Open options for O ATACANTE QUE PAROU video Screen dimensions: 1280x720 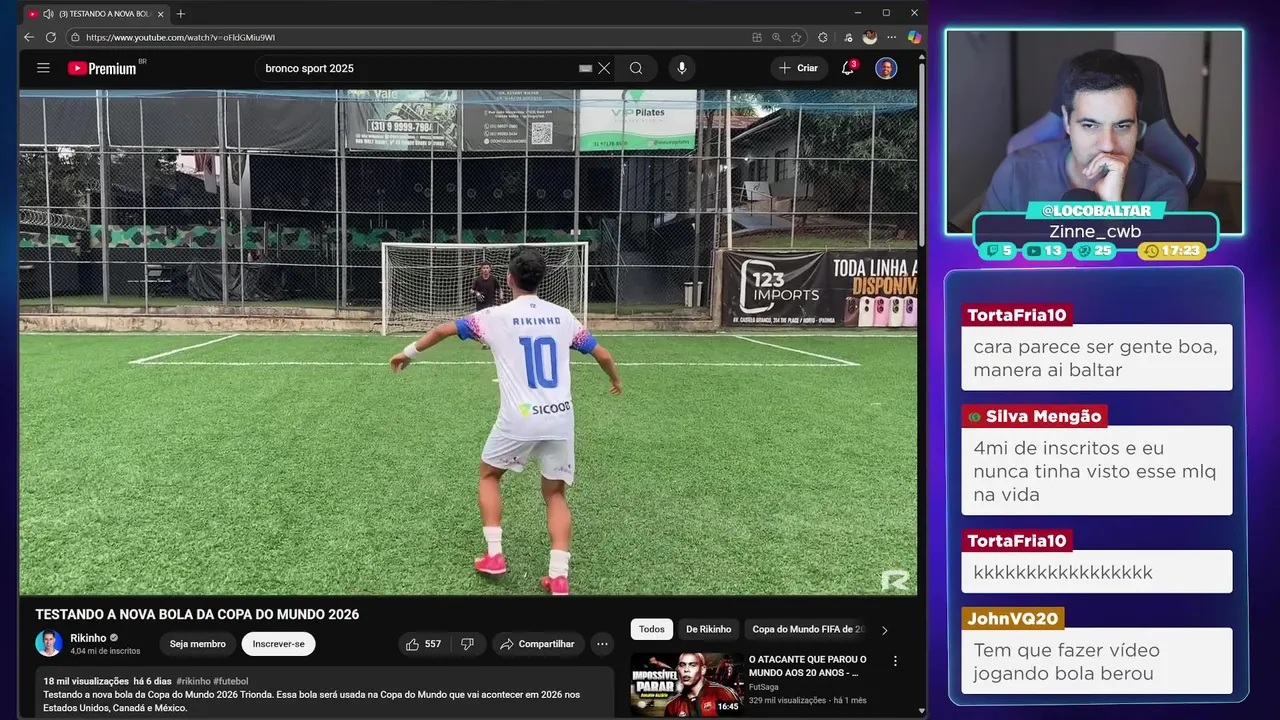[x=895, y=661]
